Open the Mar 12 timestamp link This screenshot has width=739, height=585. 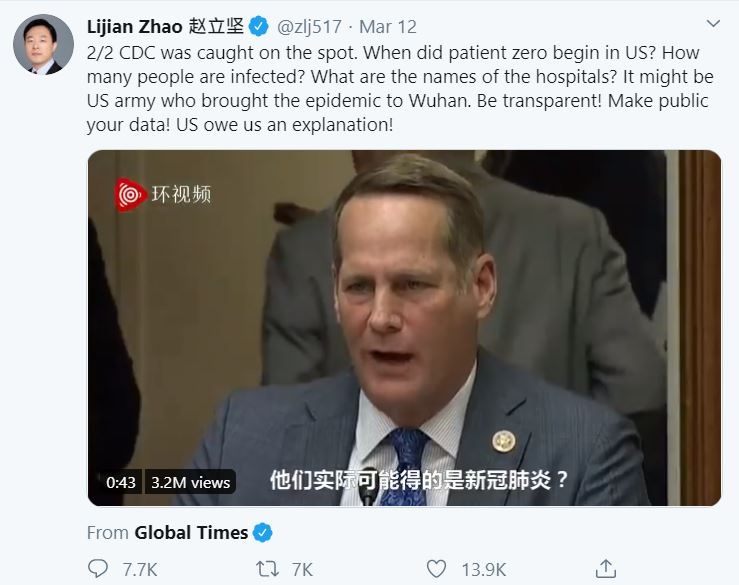[388, 27]
